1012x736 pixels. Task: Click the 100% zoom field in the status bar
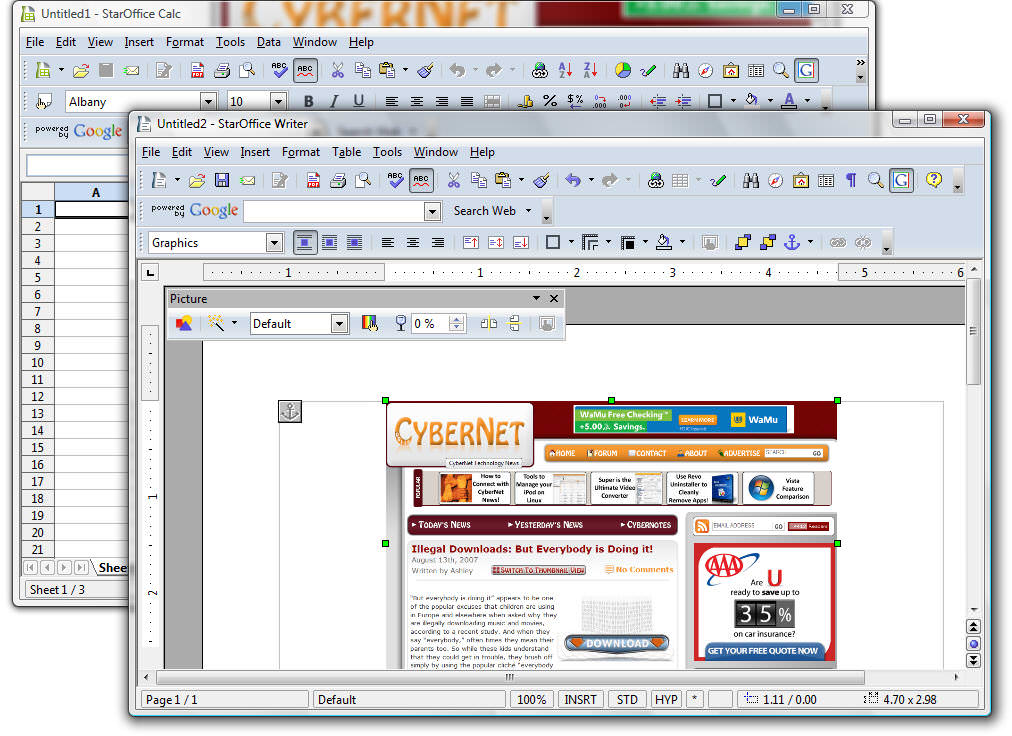(x=532, y=699)
